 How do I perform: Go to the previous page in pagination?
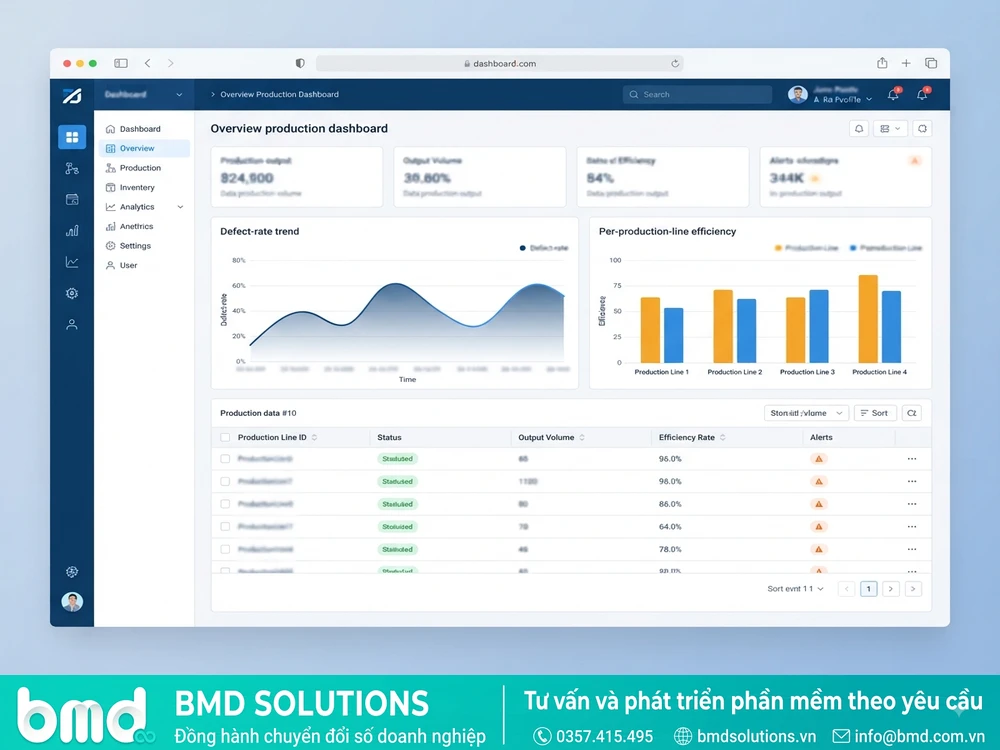click(x=846, y=589)
